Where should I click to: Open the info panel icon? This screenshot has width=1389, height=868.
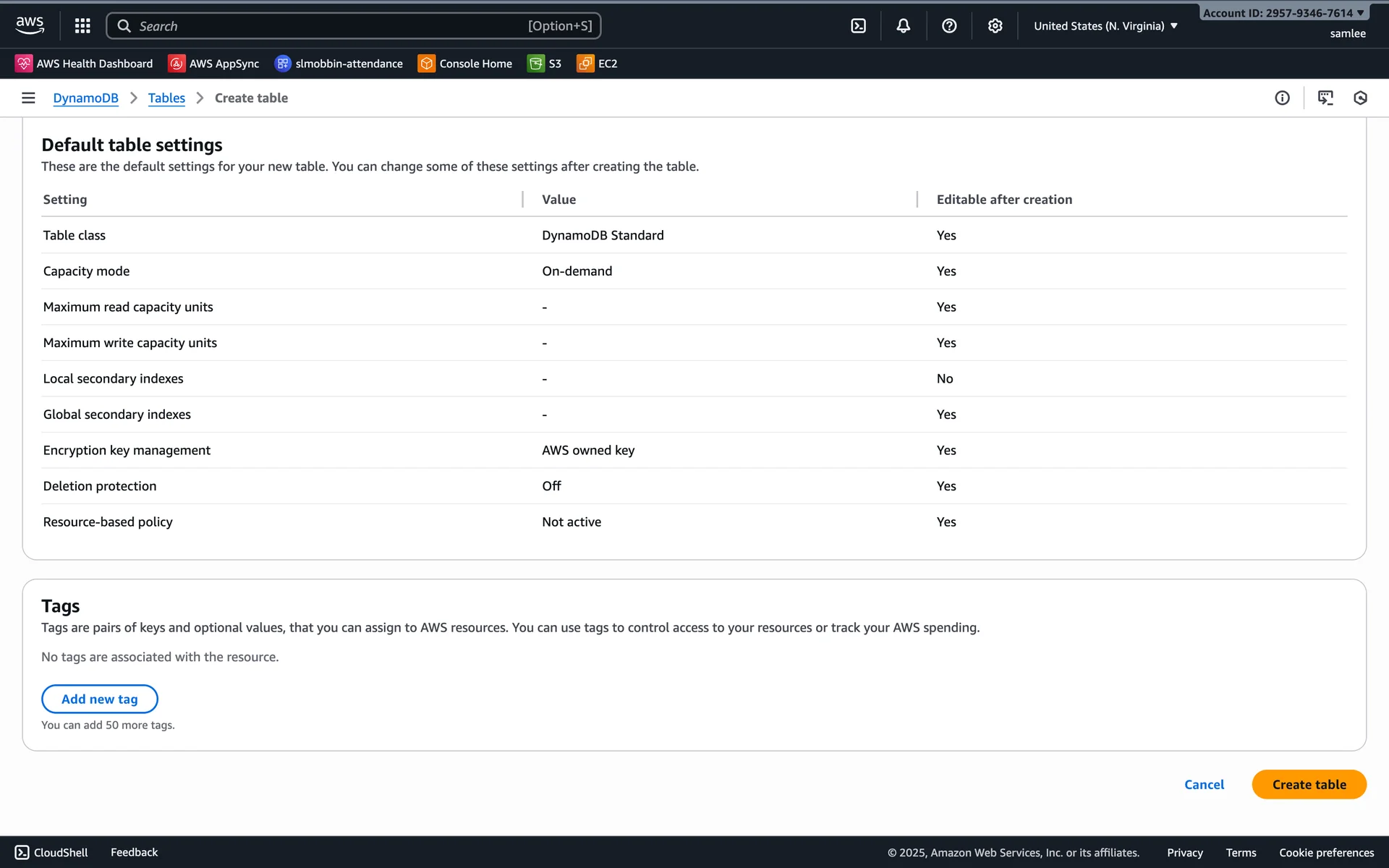1282,98
